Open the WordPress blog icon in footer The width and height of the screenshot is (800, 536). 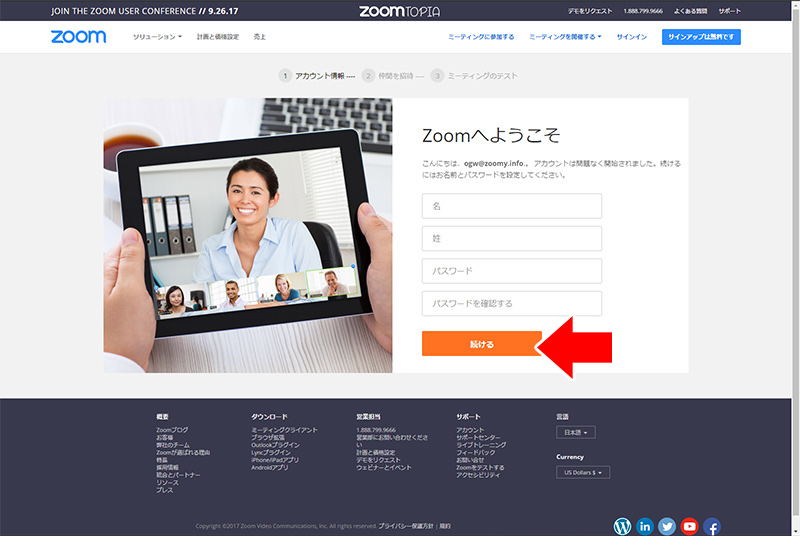[x=622, y=525]
